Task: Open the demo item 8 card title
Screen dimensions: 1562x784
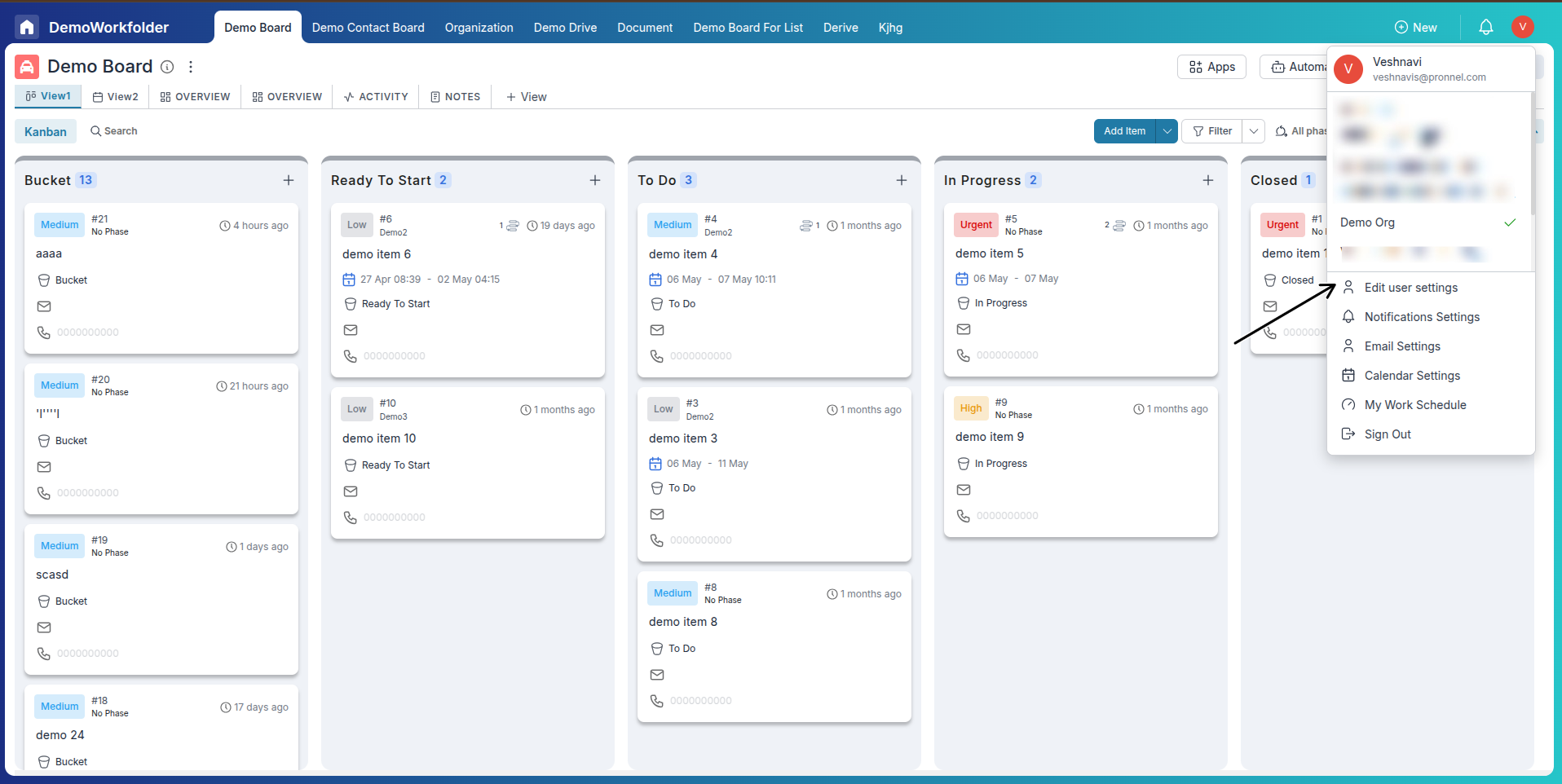Action: click(683, 622)
